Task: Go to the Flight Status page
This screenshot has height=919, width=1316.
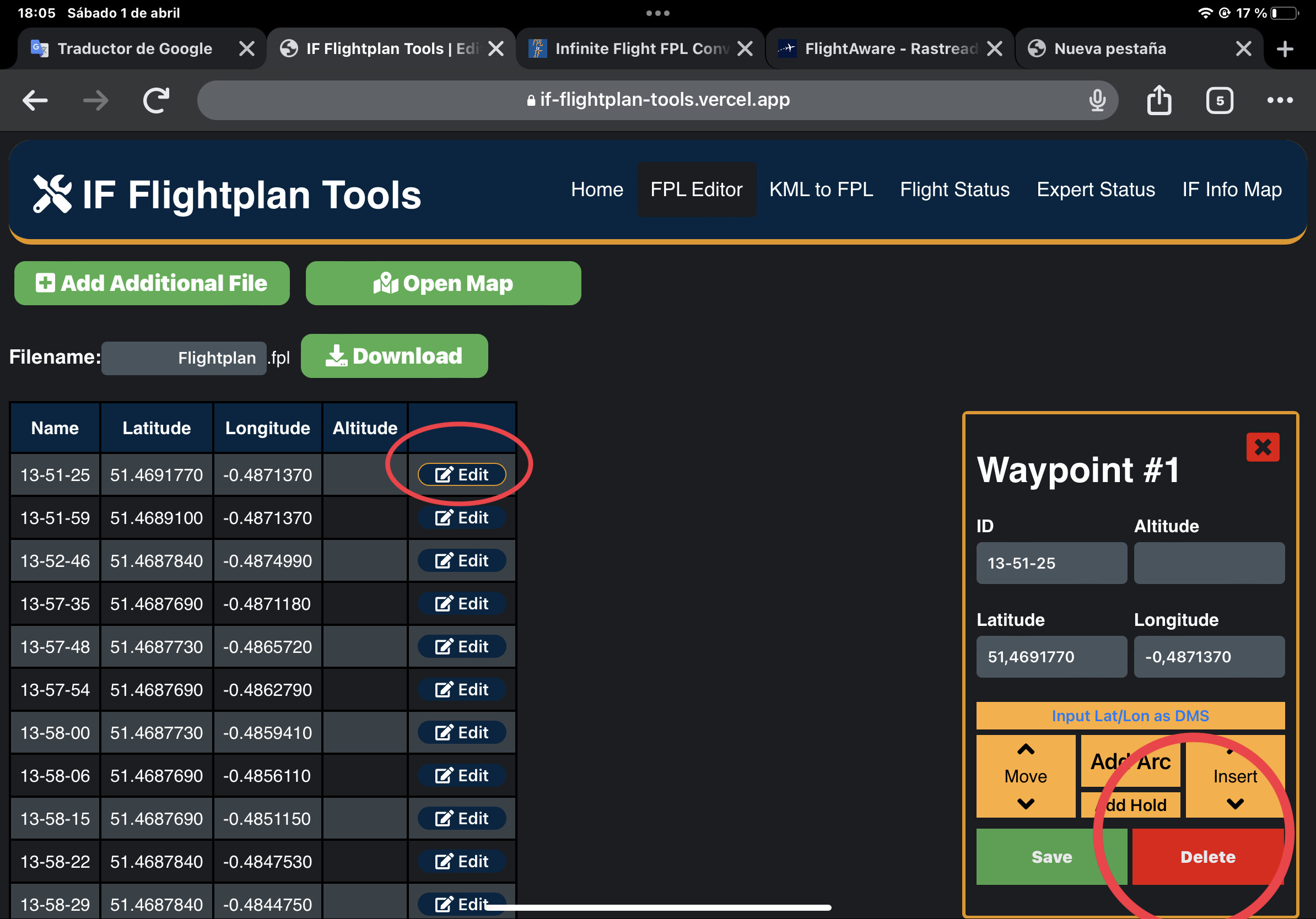Action: (954, 190)
